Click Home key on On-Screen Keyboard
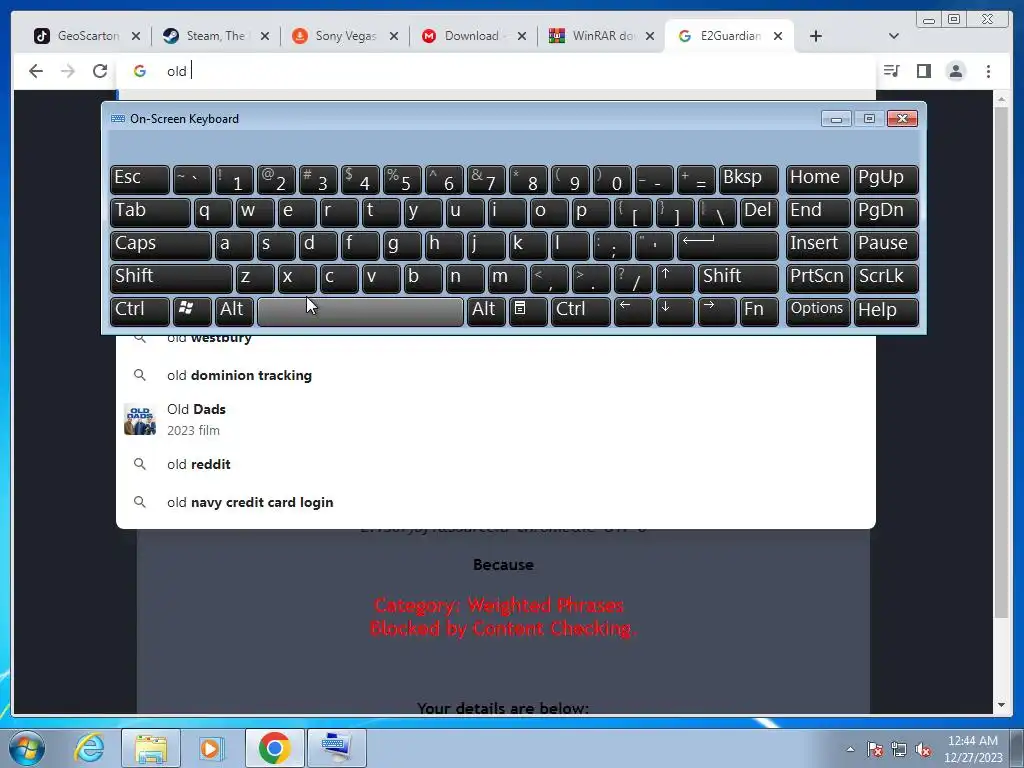This screenshot has height=768, width=1024. point(817,179)
